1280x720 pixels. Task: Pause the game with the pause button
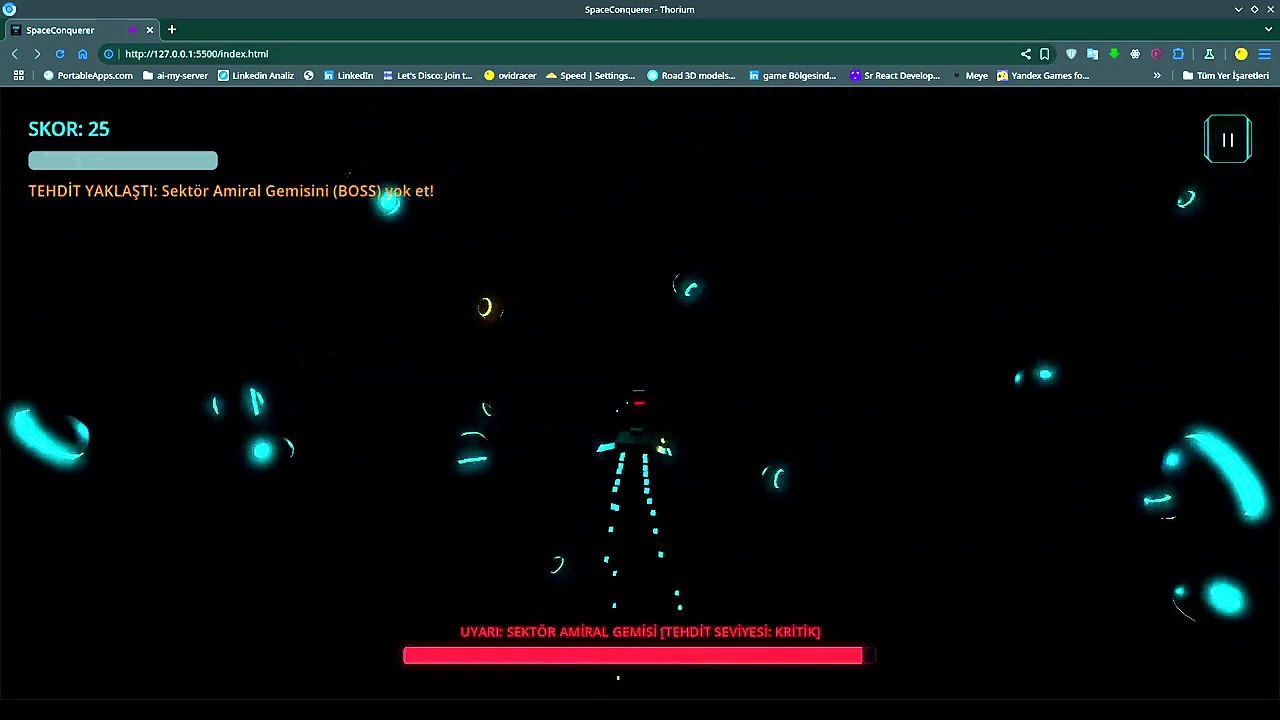tap(1227, 140)
